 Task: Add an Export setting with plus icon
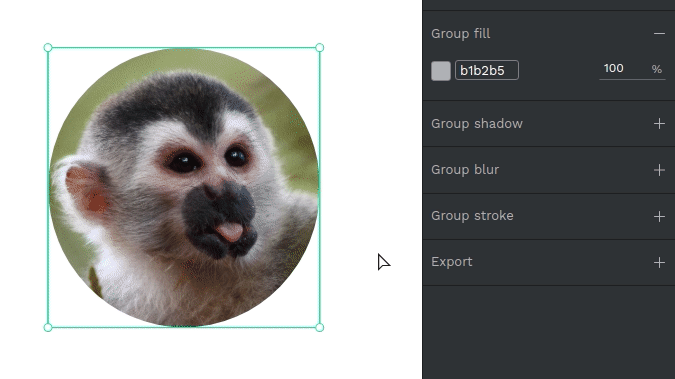[659, 262]
